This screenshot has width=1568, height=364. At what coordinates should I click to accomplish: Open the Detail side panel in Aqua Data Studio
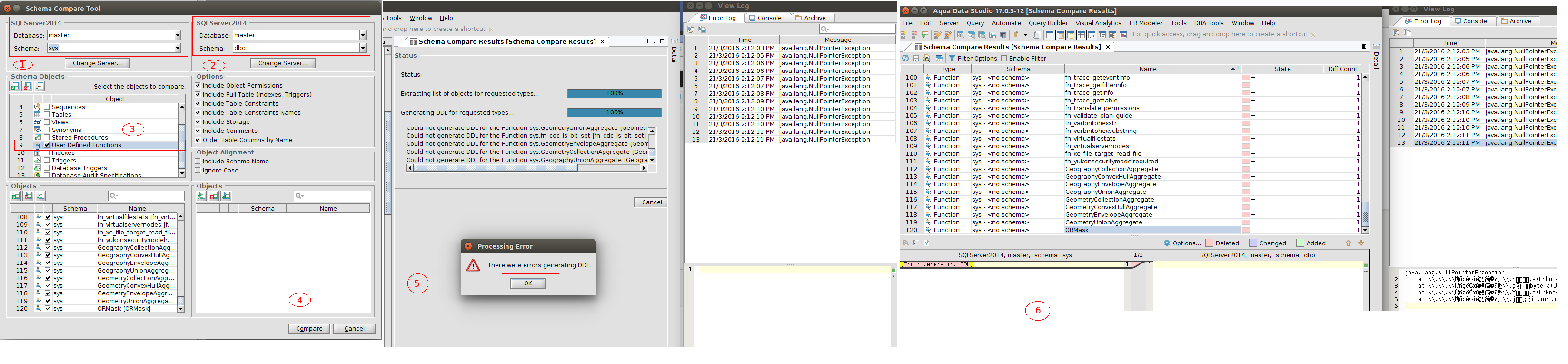(1376, 57)
